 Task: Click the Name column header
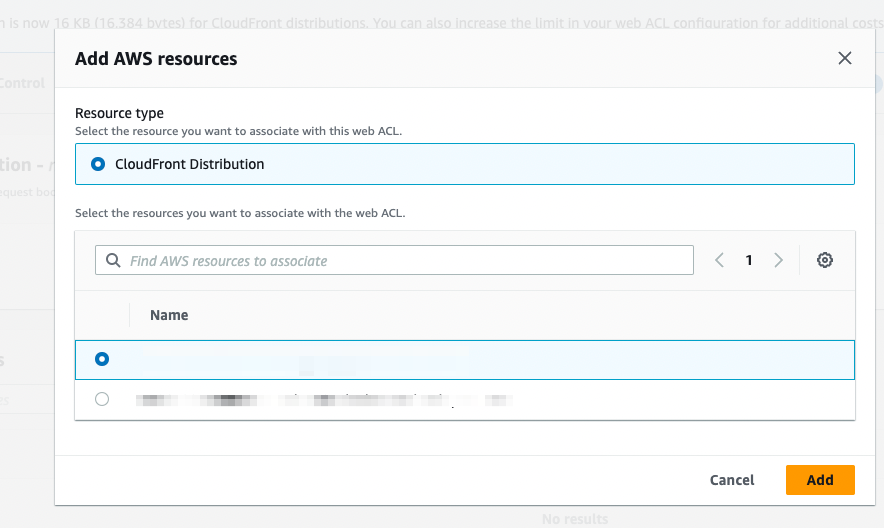click(x=169, y=315)
